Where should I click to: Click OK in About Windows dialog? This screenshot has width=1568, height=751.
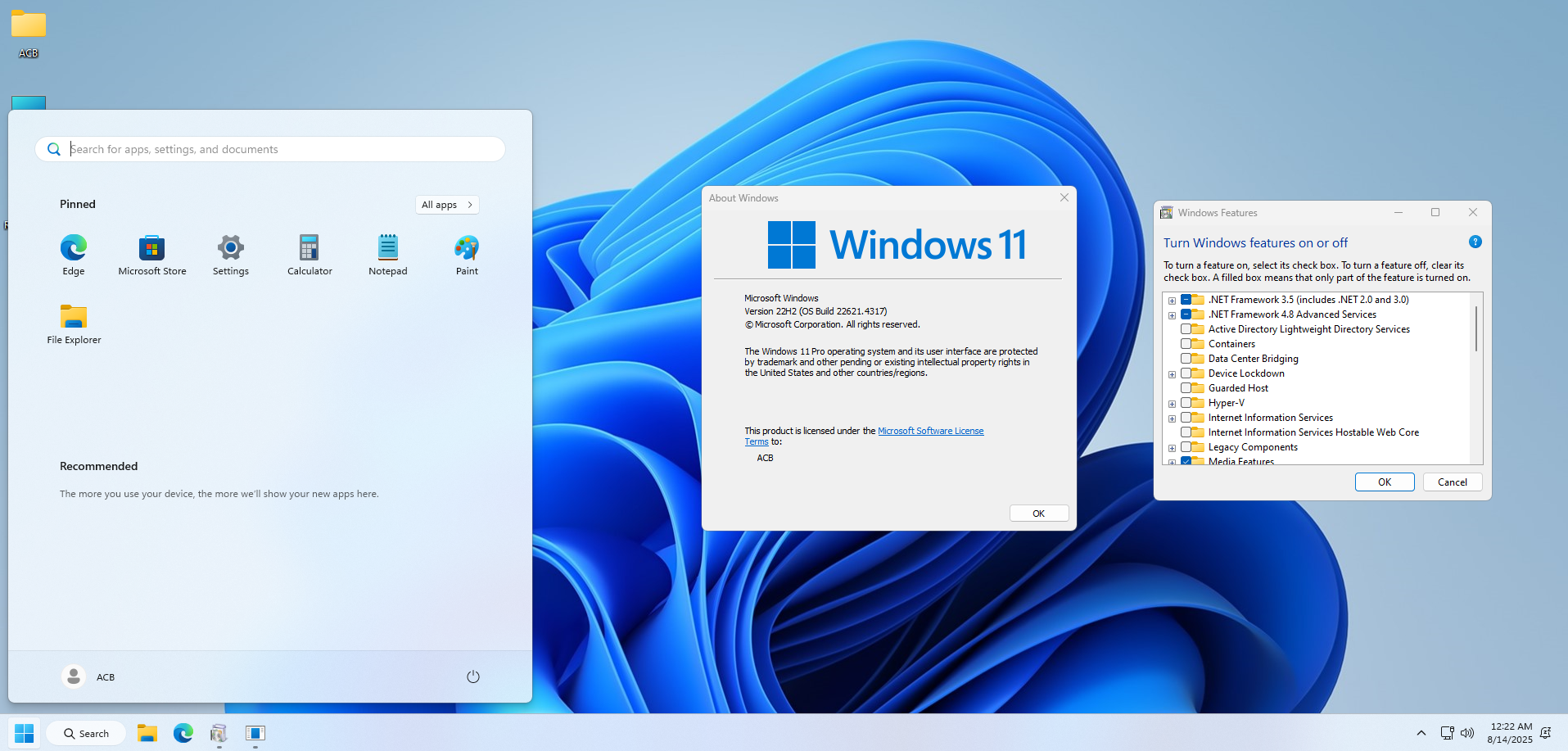[1039, 513]
